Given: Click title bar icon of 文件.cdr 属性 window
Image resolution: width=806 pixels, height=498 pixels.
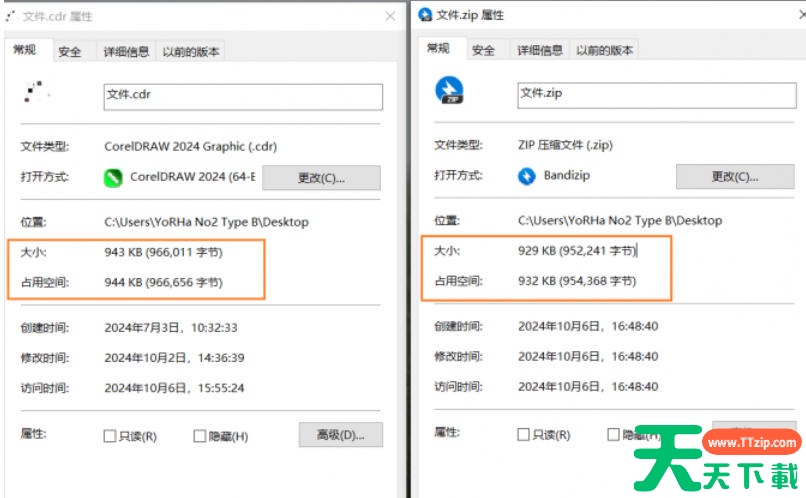Looking at the screenshot, I should click(x=11, y=16).
